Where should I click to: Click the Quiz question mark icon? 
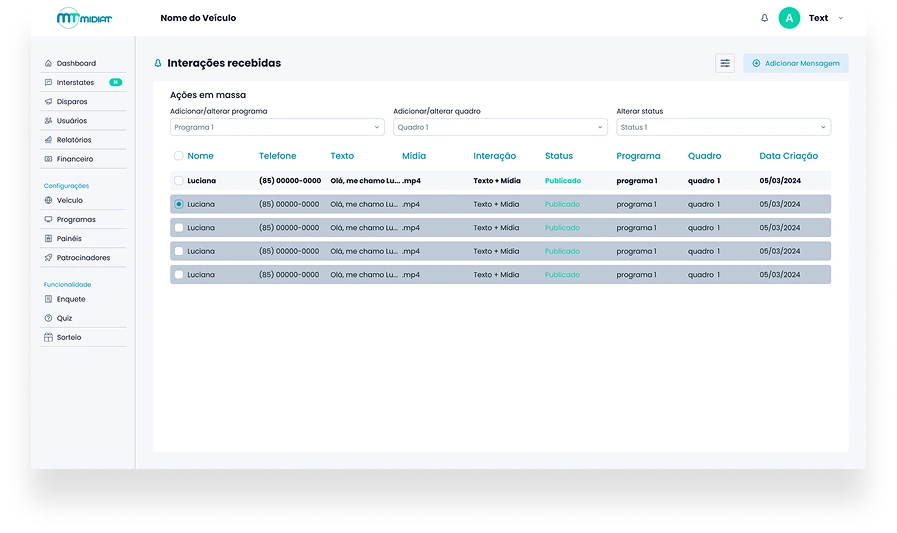coord(48,318)
